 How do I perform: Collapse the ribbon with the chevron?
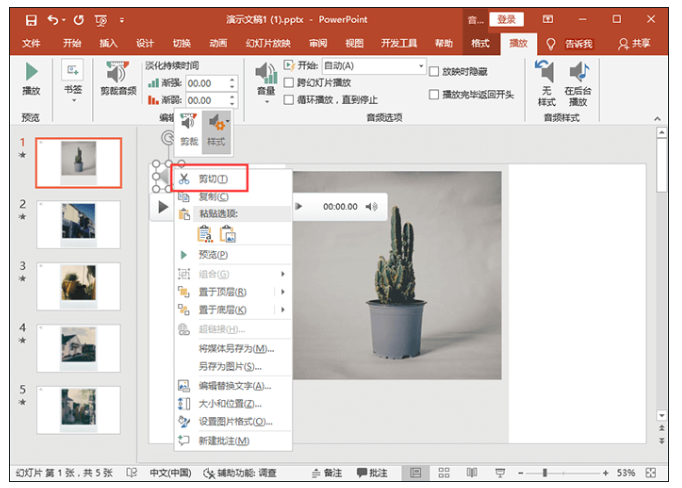pyautogui.click(x=657, y=119)
